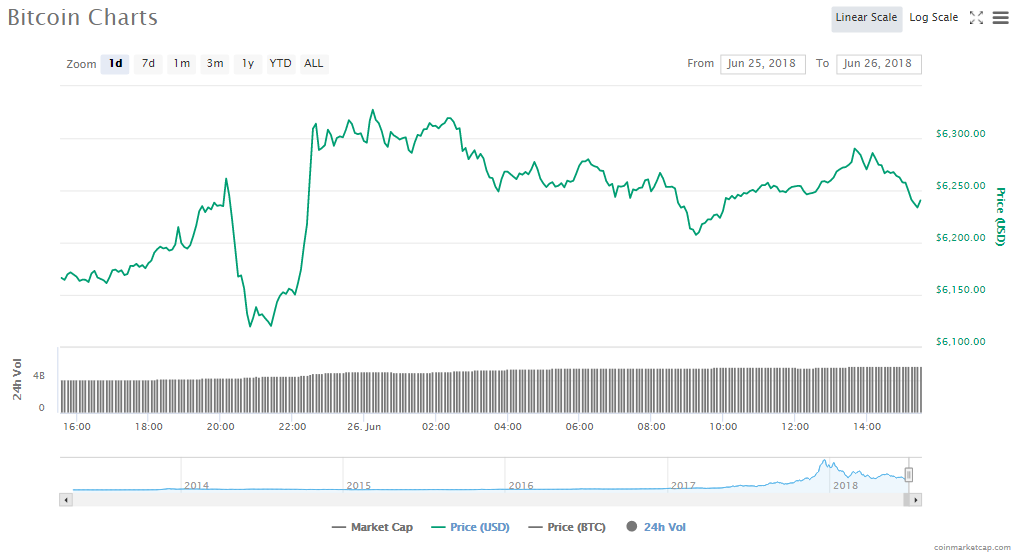This screenshot has height=557, width=1022.
Task: Show the Price (BTC) series
Action: point(566,527)
